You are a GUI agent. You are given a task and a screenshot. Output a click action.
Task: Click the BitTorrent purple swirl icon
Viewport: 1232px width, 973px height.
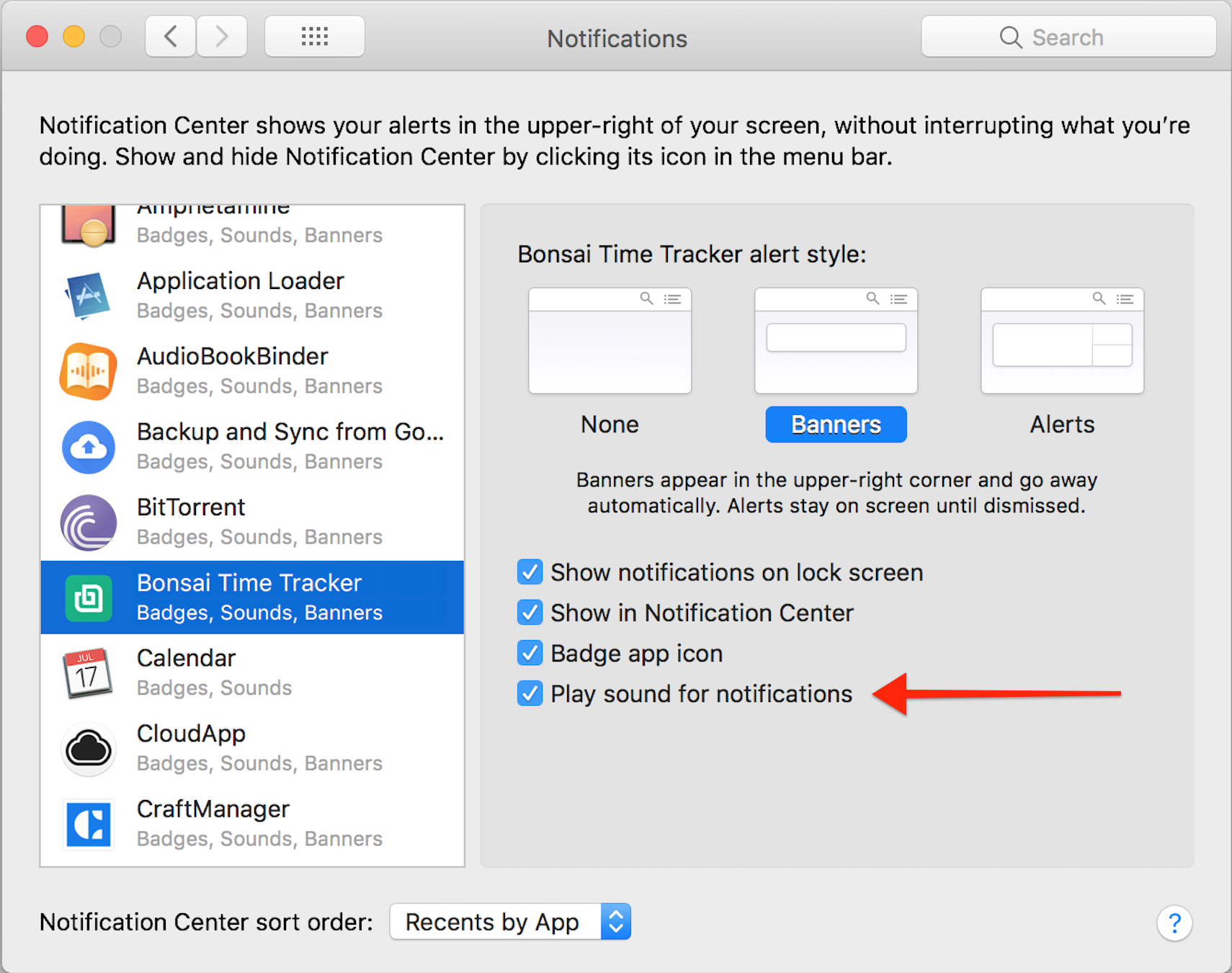89,523
